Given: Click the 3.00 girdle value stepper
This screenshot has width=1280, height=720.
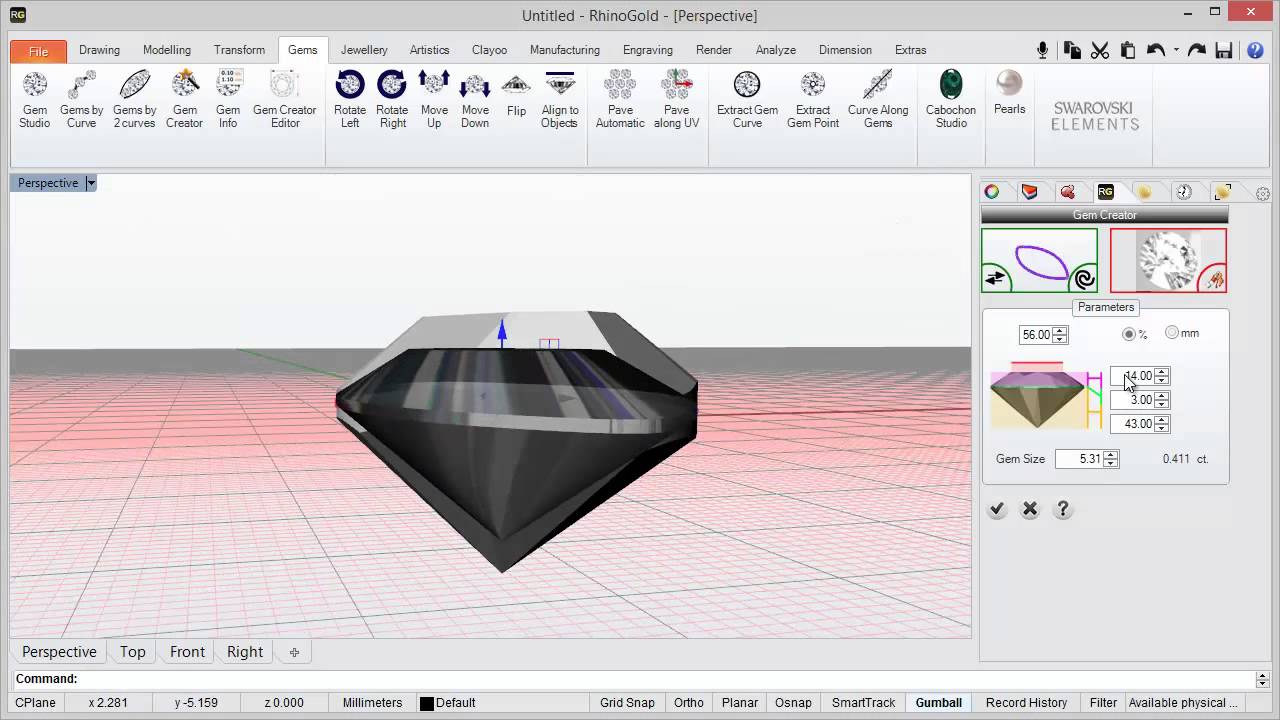Looking at the screenshot, I should [x=1161, y=400].
